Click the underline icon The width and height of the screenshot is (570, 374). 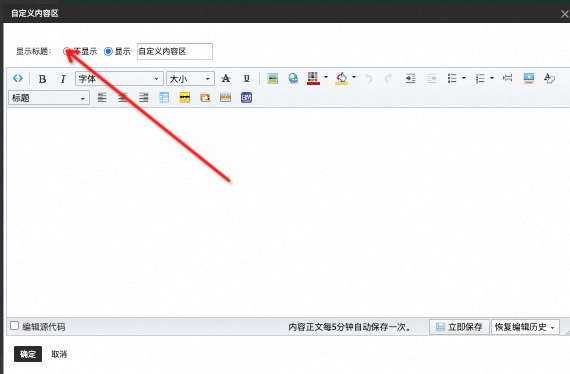(246, 79)
